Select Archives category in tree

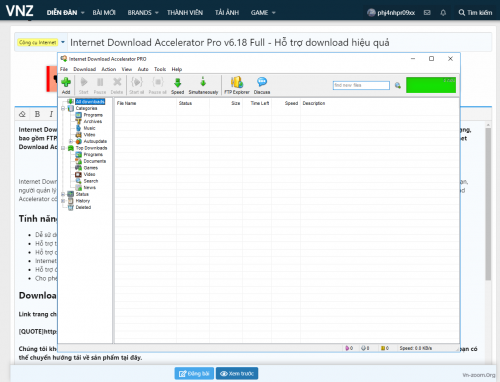click(x=93, y=121)
